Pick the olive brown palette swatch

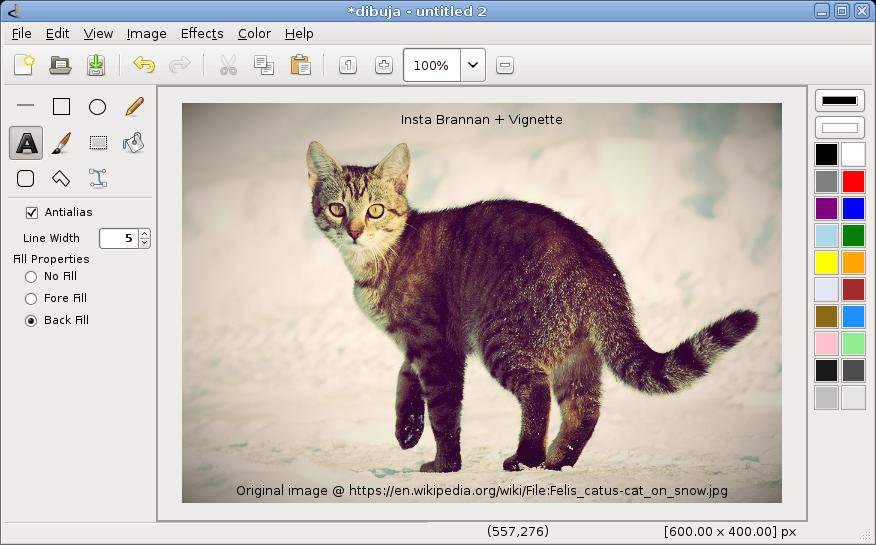point(826,316)
